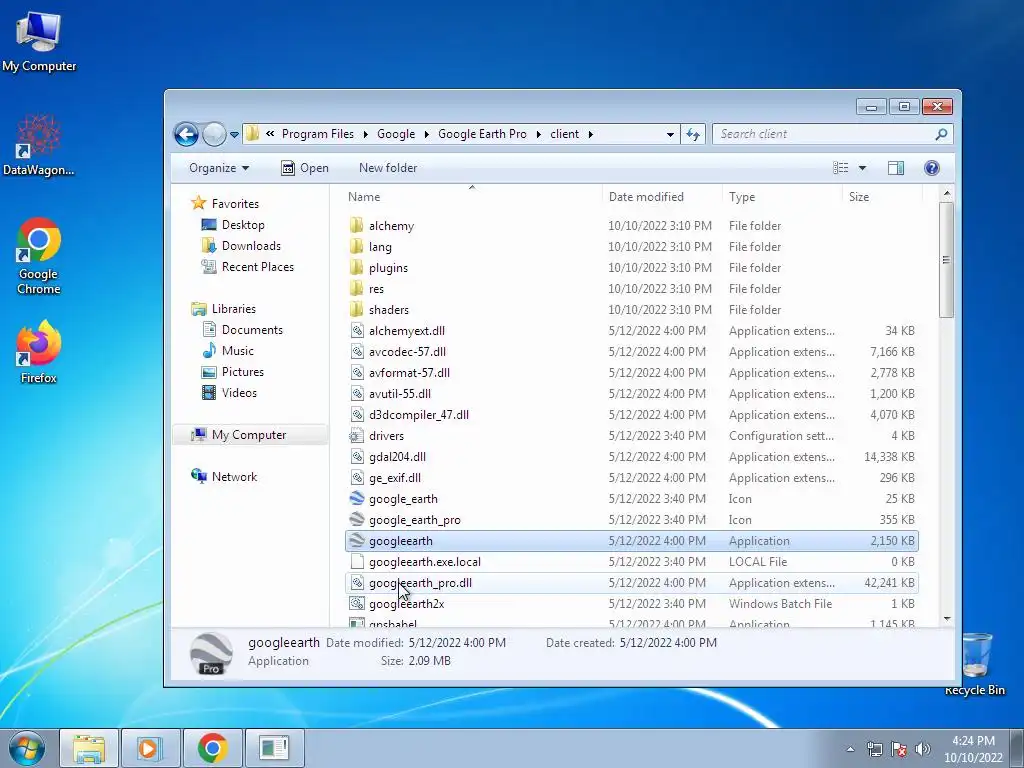
Task: Click the search magnifier icon
Action: 941,134
